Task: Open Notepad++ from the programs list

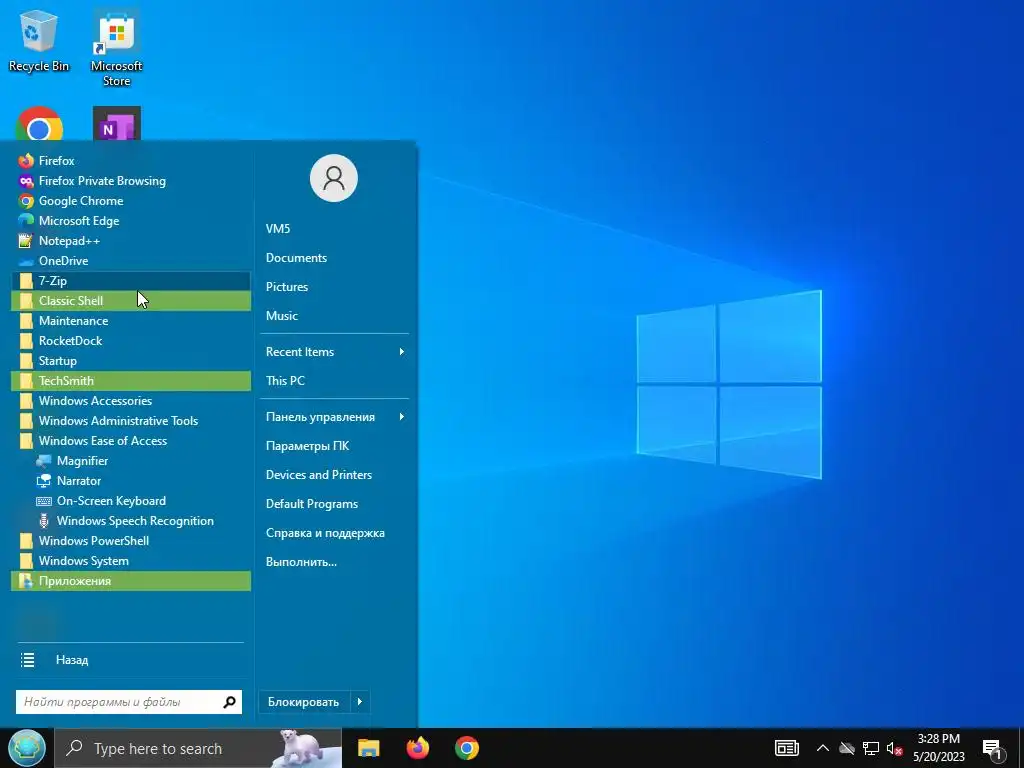Action: point(131,241)
